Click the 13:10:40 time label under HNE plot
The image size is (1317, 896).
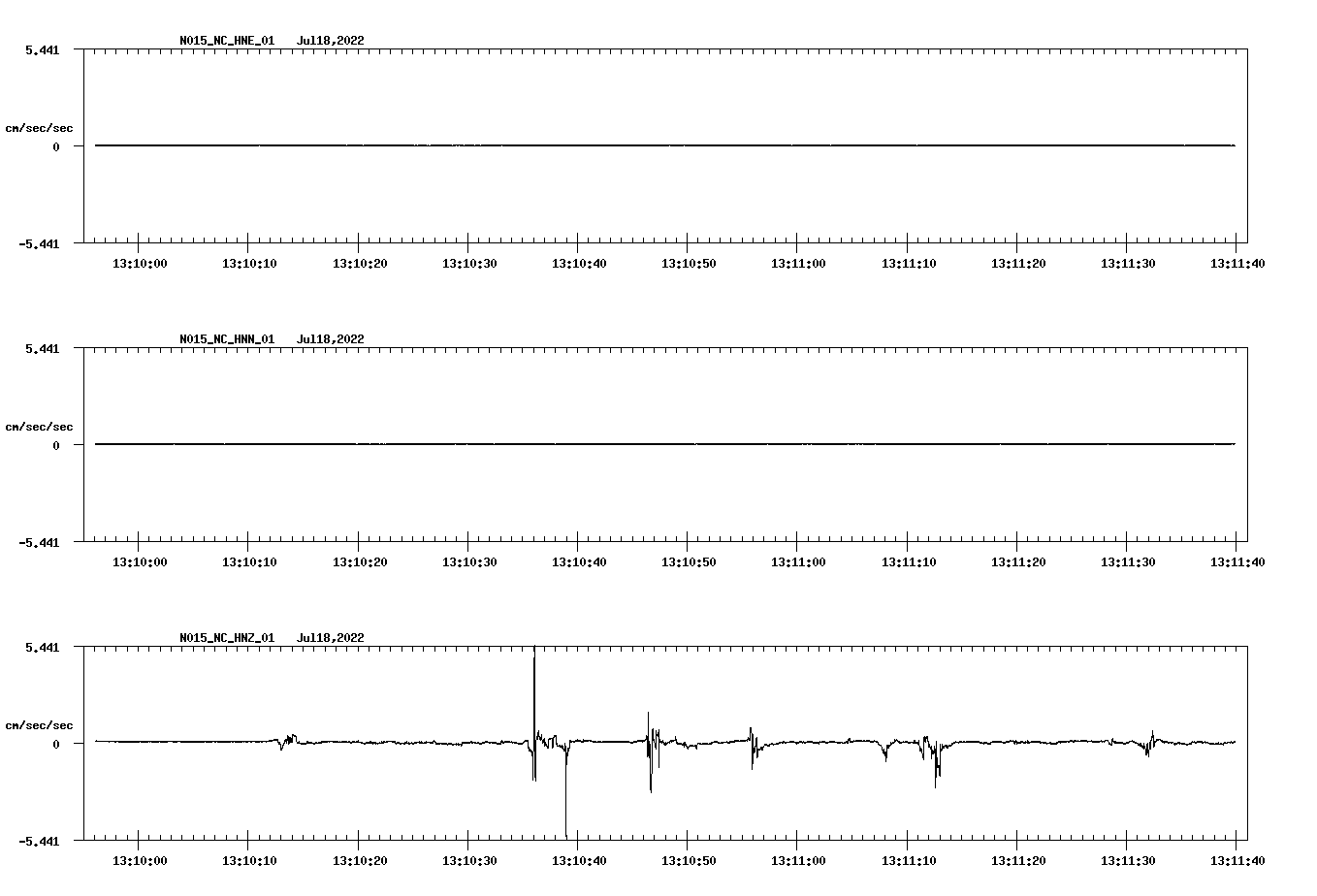[x=579, y=263]
